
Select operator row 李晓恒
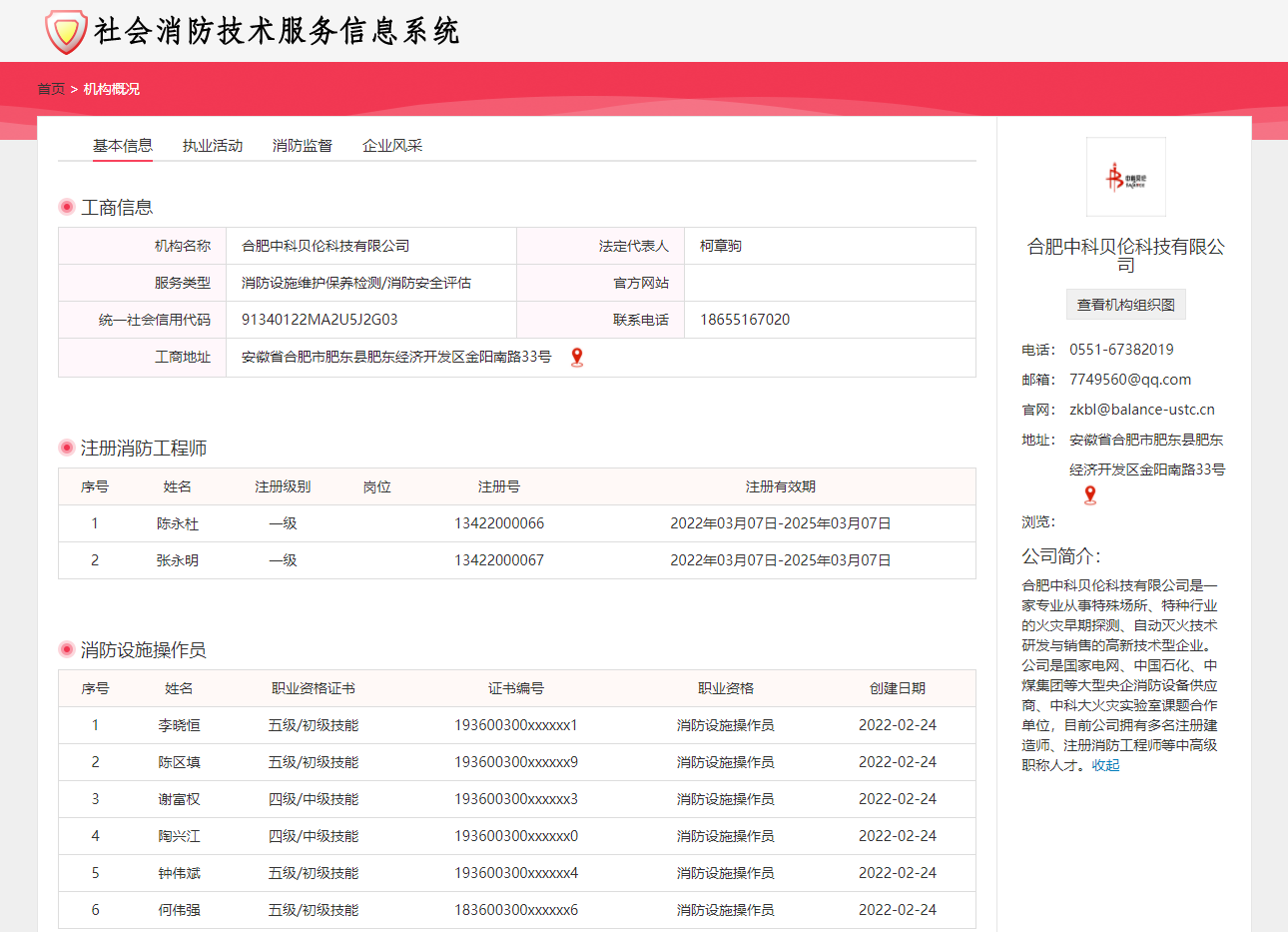click(x=179, y=725)
